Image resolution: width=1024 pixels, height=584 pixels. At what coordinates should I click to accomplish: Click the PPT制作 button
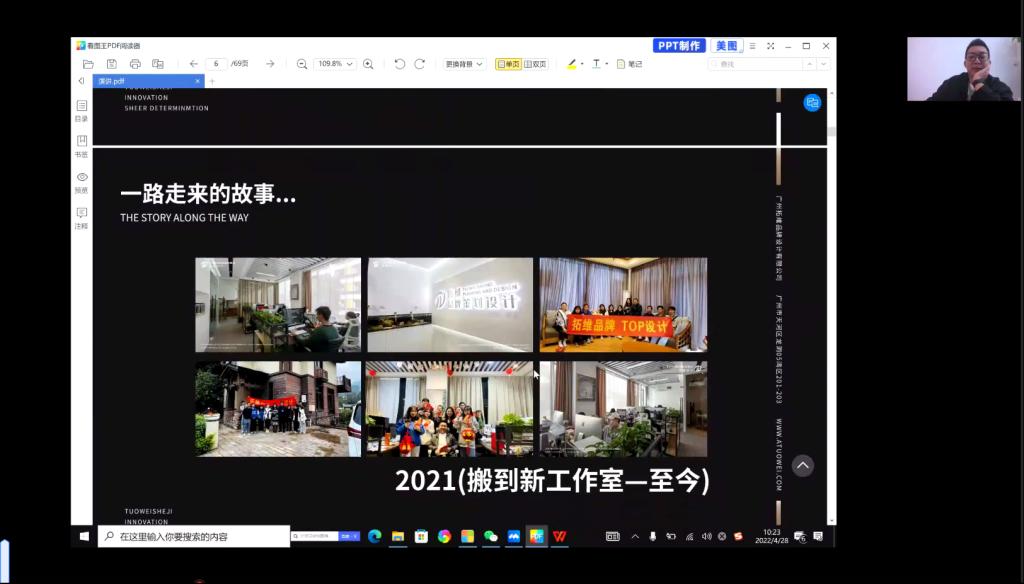pyautogui.click(x=679, y=46)
